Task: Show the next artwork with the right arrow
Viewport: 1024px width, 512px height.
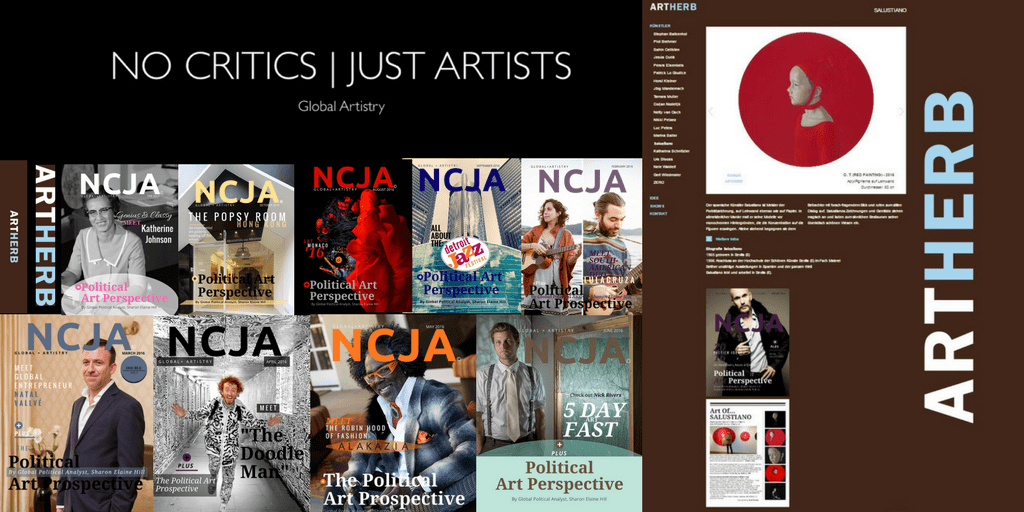Action: click(901, 112)
